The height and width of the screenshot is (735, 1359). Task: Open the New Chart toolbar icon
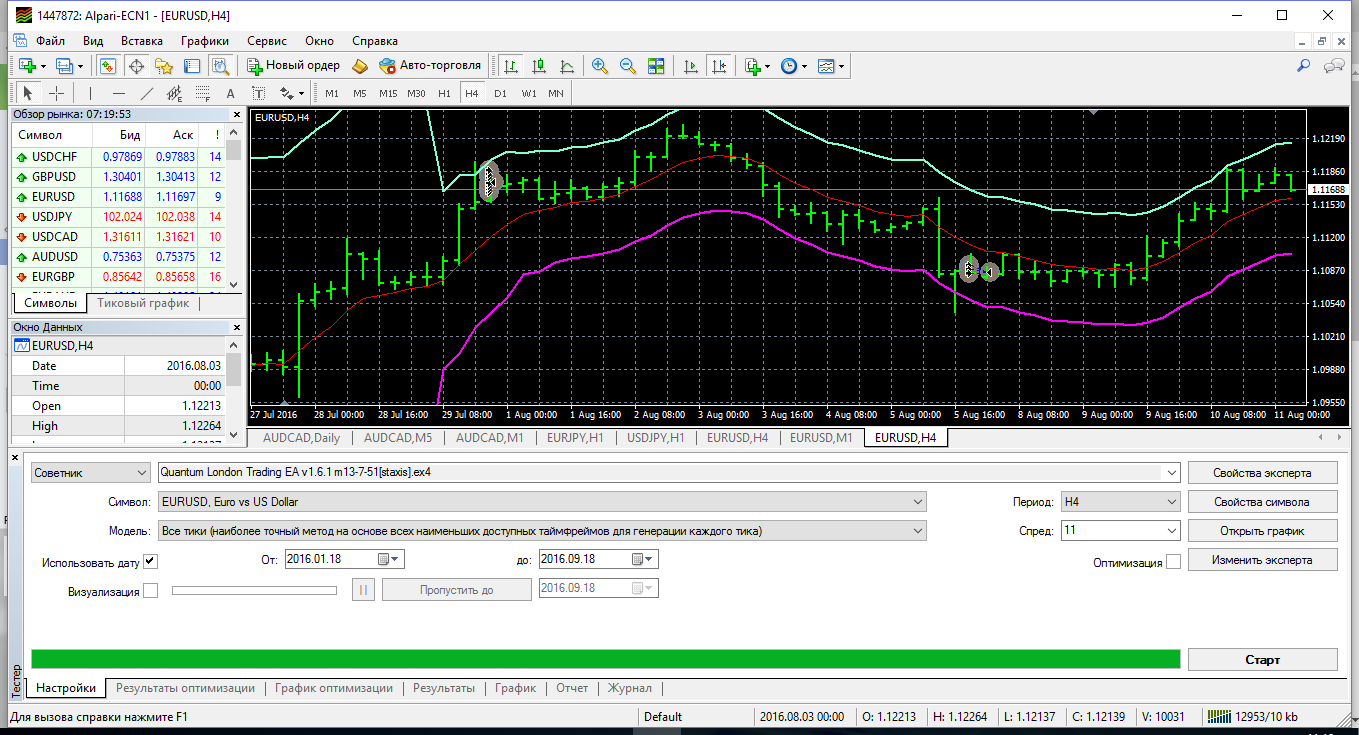coord(27,66)
